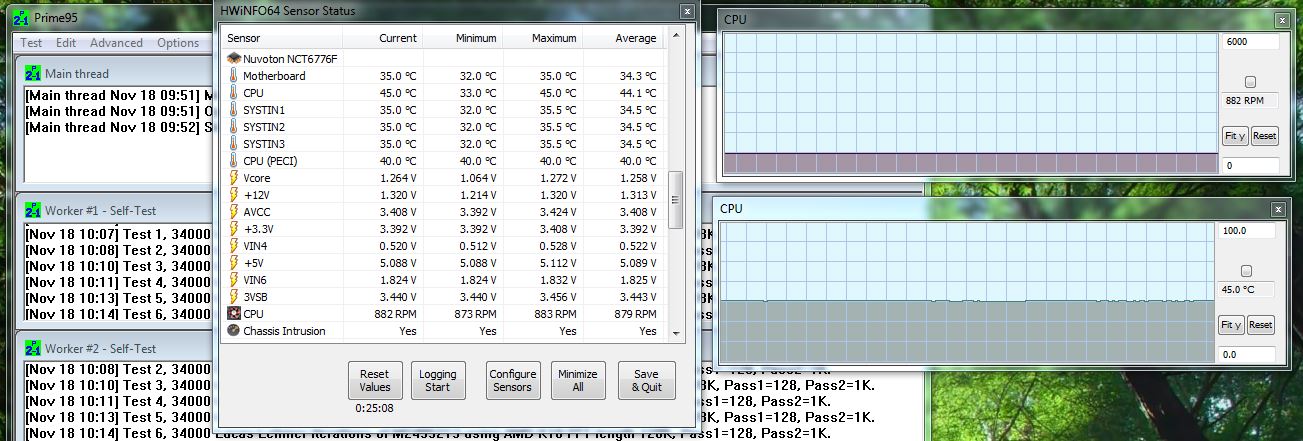1303x441 pixels.
Task: Click the 0 minimum field in fan graph
Action: (1250, 165)
